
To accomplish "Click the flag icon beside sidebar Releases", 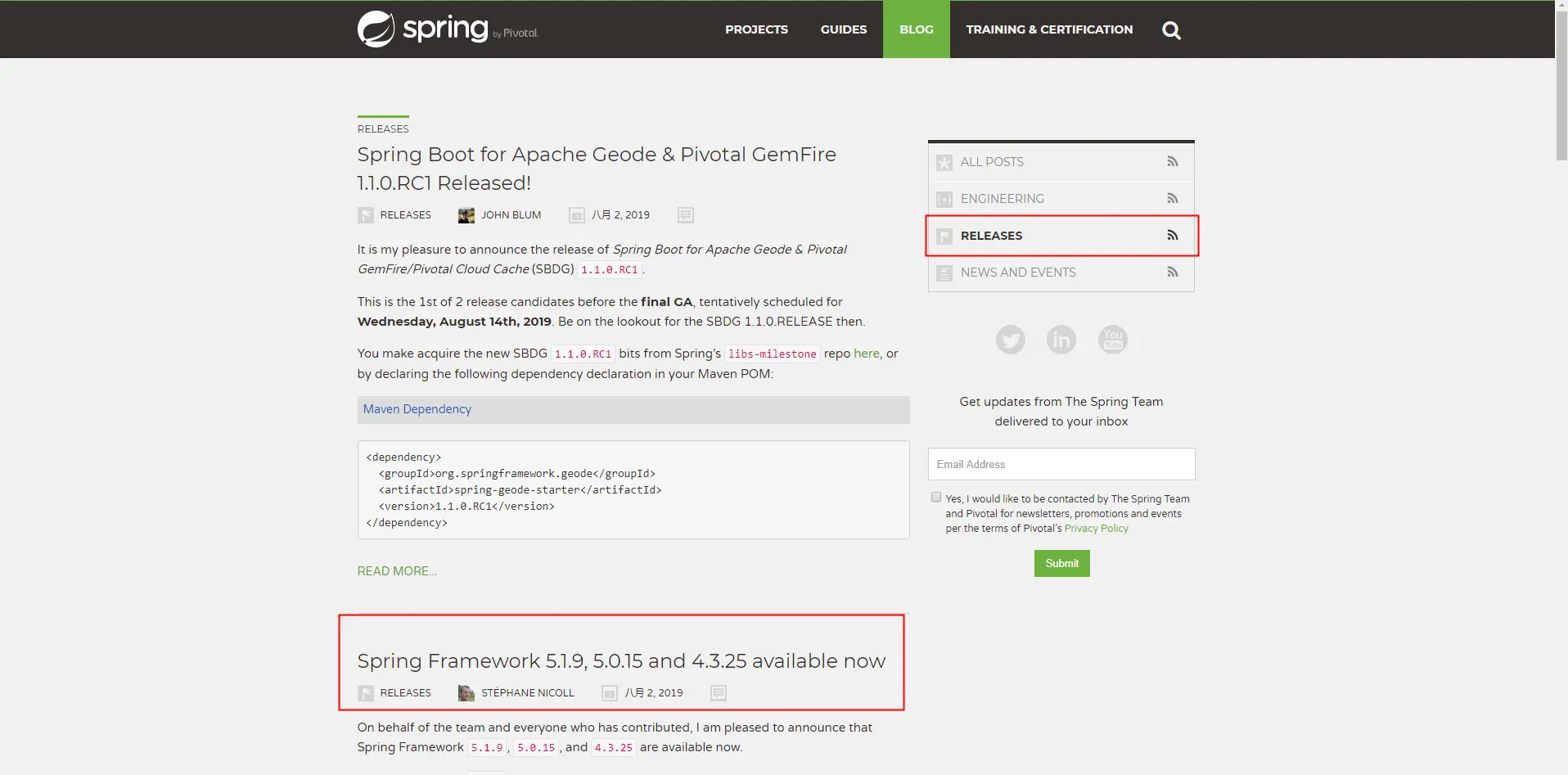I will (x=944, y=236).
